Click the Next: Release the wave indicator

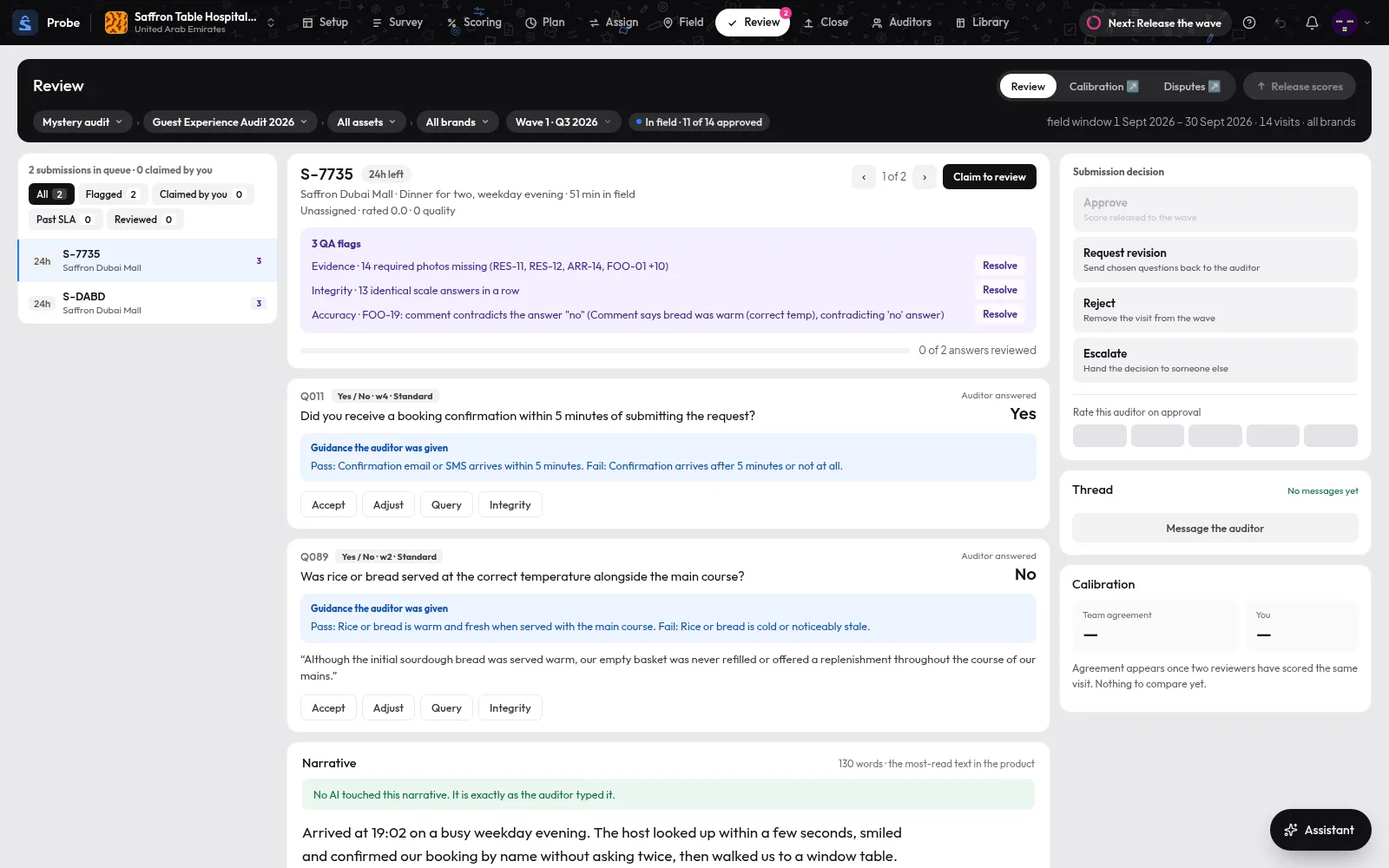pos(1155,23)
